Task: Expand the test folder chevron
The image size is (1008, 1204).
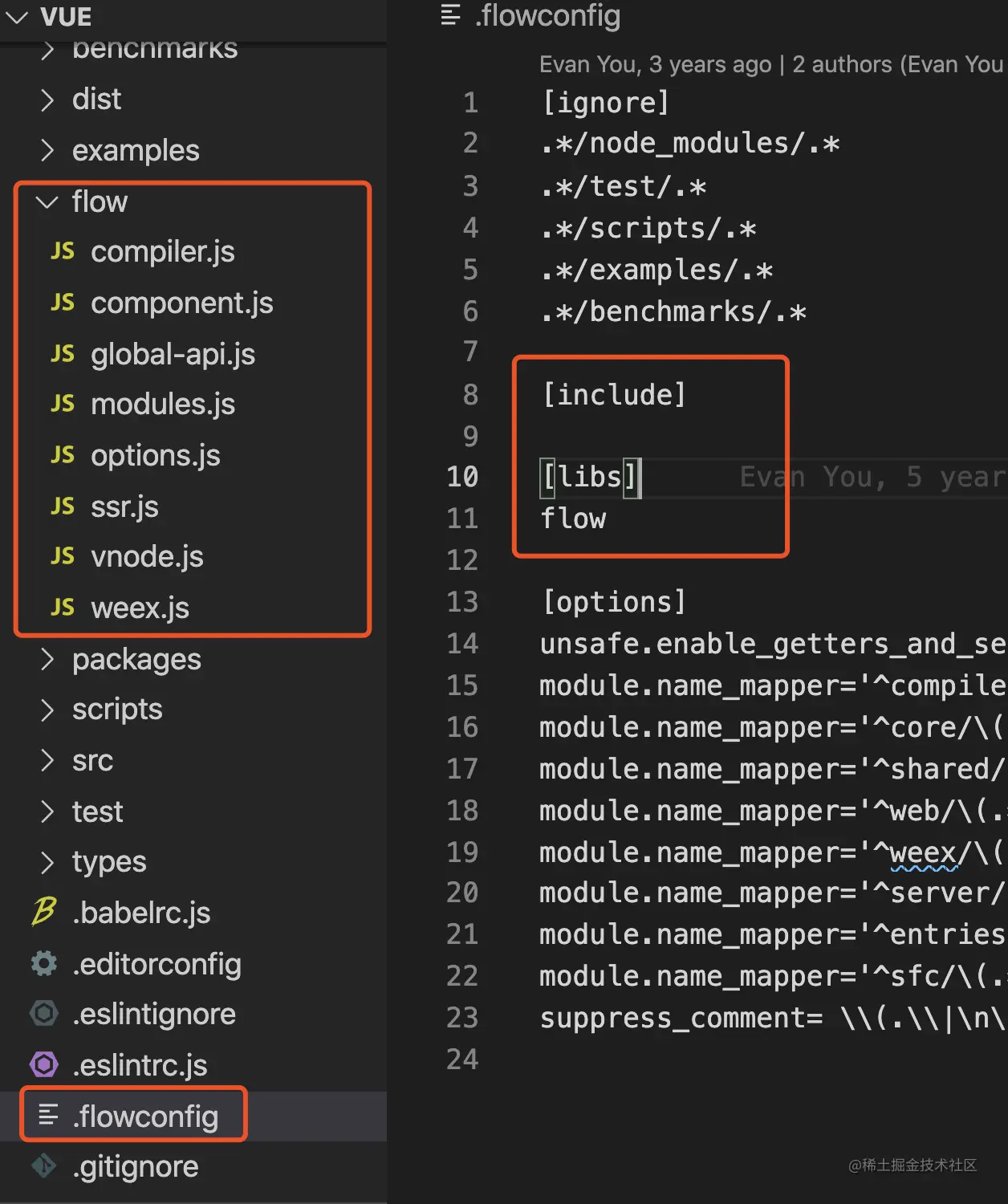Action: coord(47,811)
